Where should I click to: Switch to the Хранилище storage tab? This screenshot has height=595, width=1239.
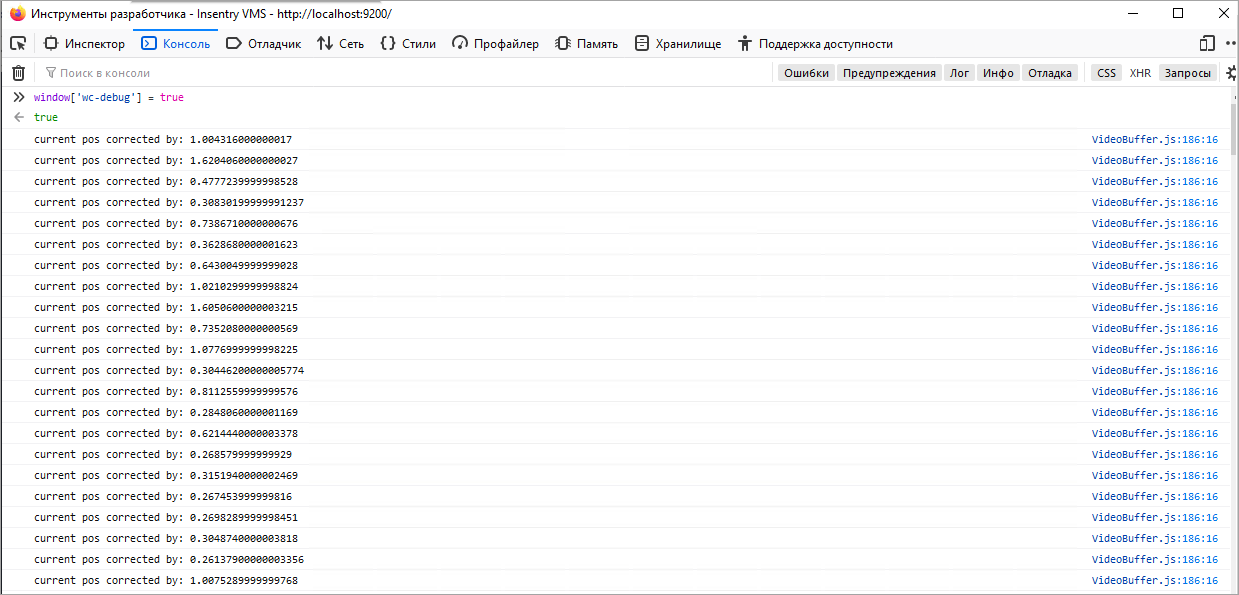(678, 43)
